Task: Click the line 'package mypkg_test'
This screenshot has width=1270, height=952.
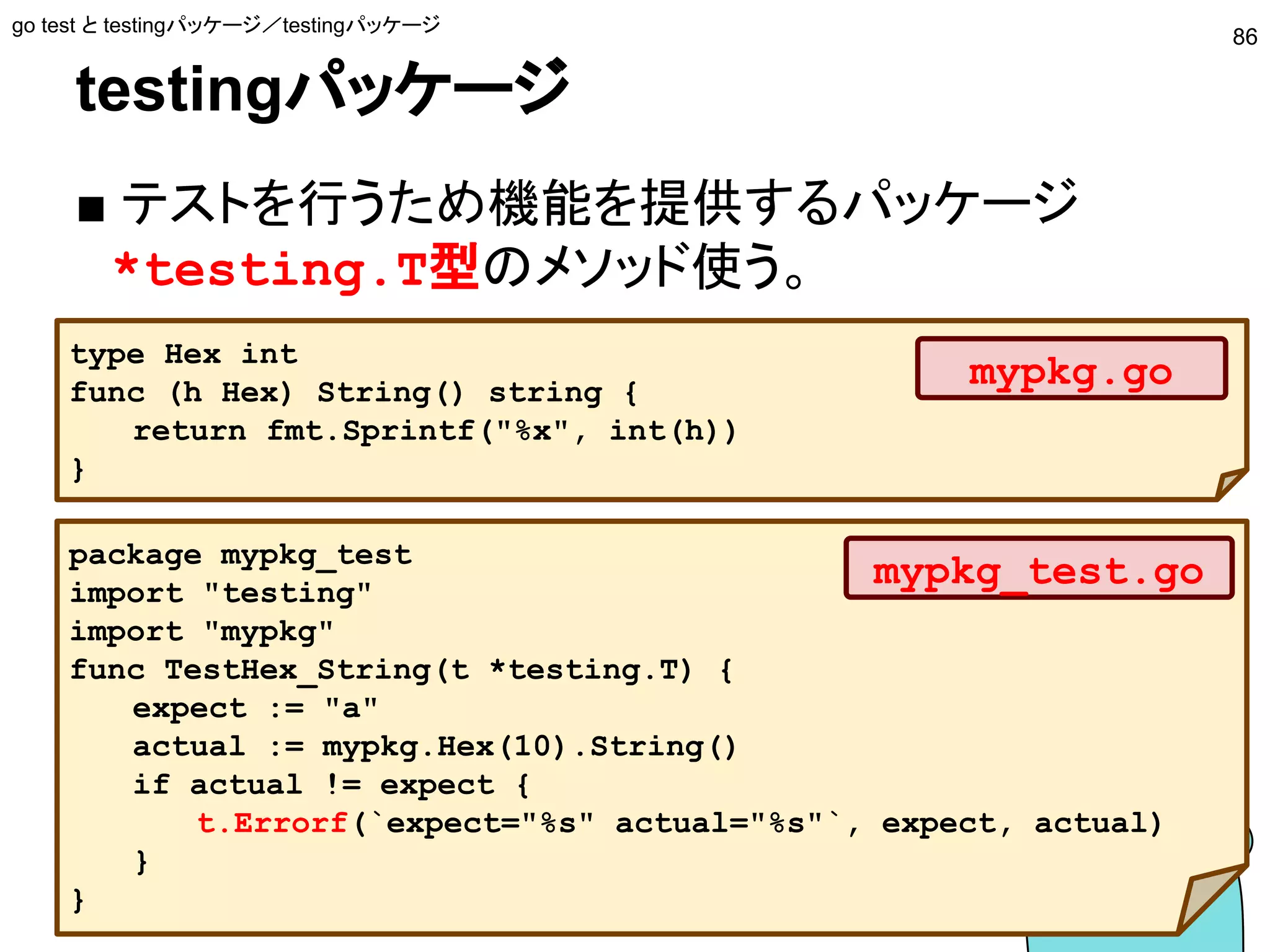Action: coord(240,555)
